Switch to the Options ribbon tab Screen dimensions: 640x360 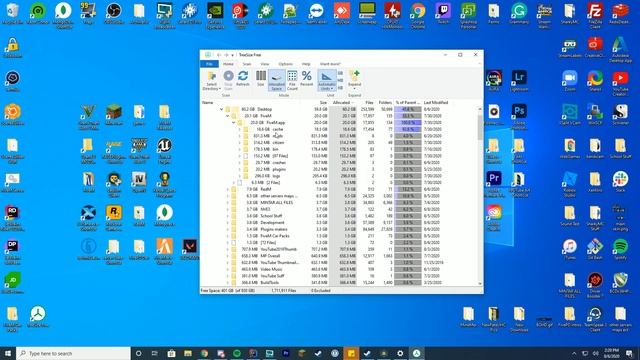pyautogui.click(x=285, y=64)
